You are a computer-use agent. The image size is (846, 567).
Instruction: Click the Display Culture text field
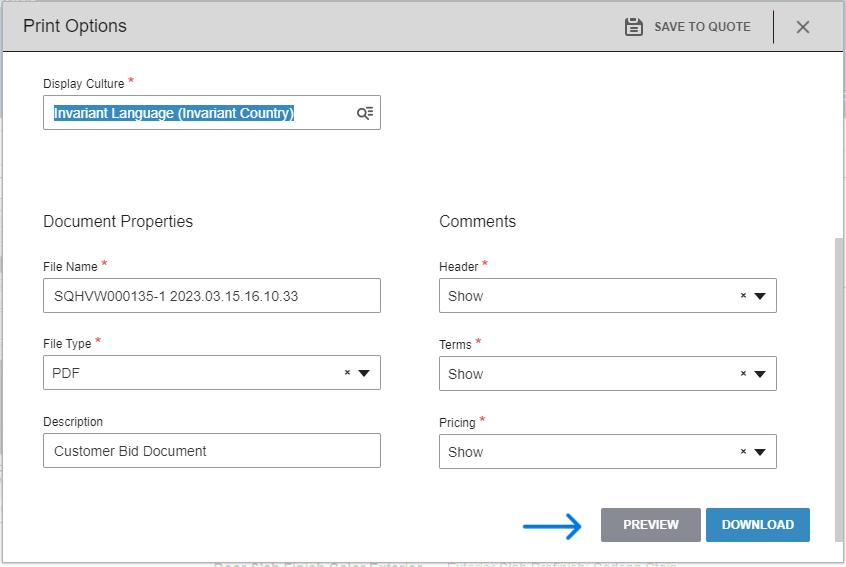(200, 113)
